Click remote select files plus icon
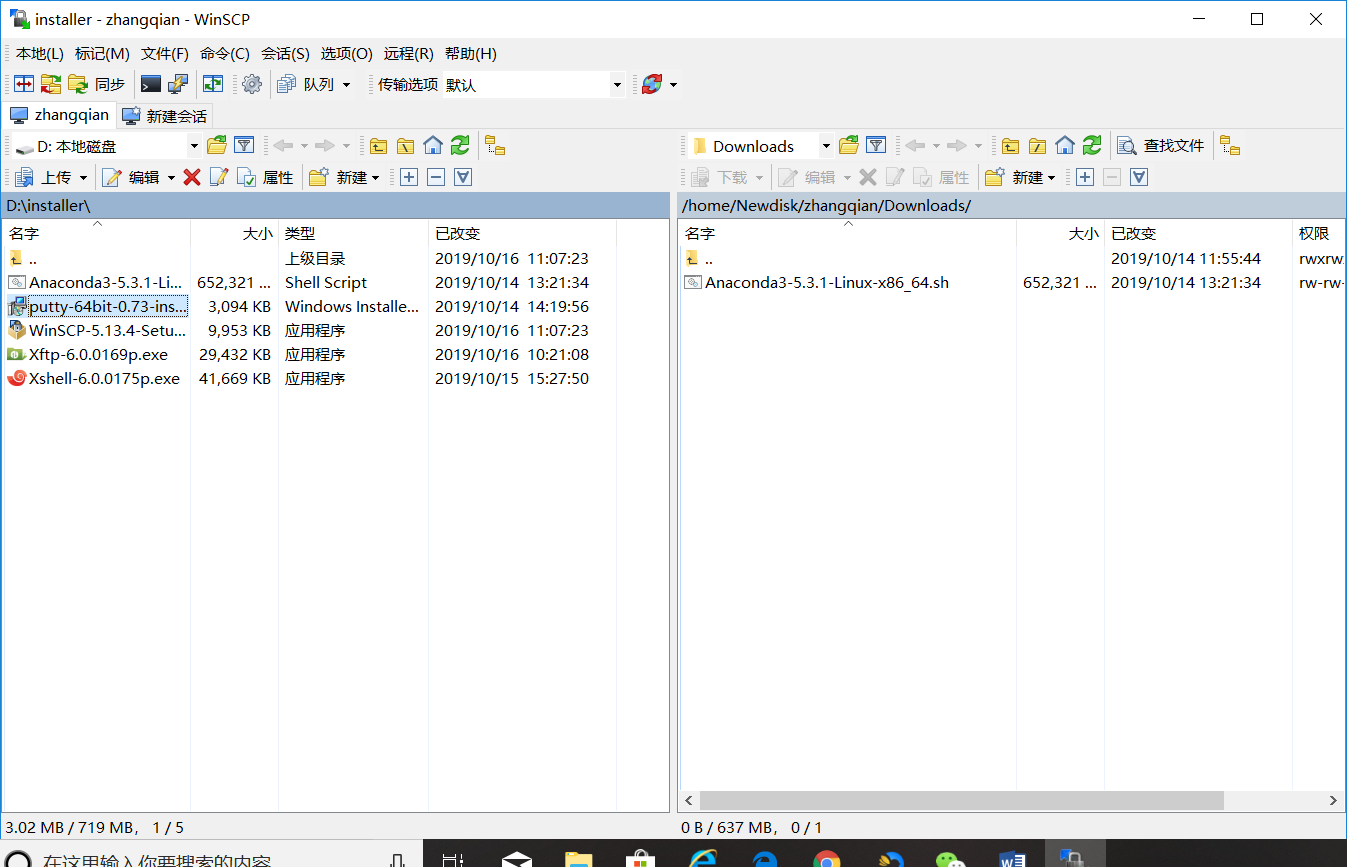The image size is (1347, 867). (1085, 177)
